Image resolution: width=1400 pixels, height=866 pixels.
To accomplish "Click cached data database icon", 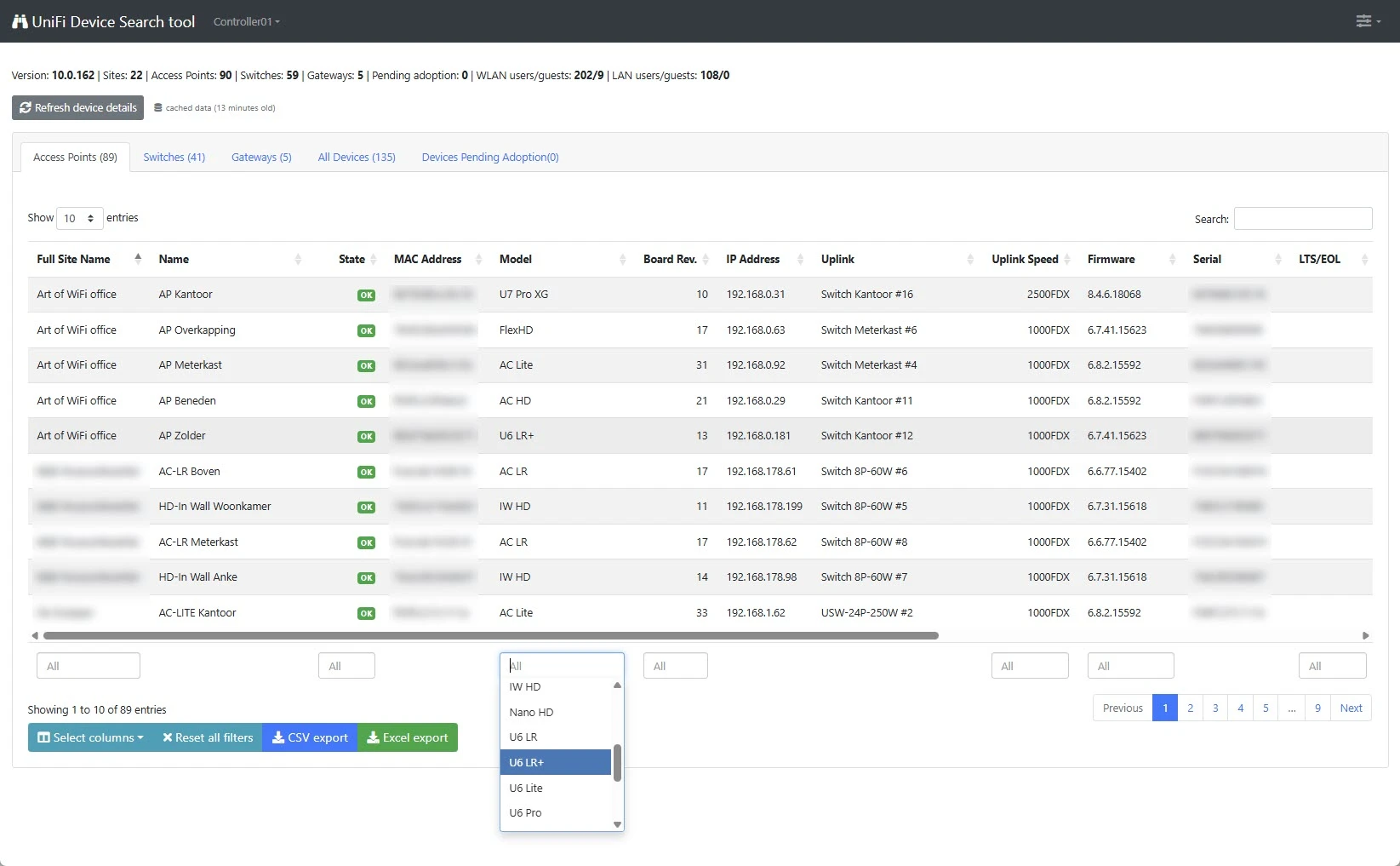I will point(157,108).
